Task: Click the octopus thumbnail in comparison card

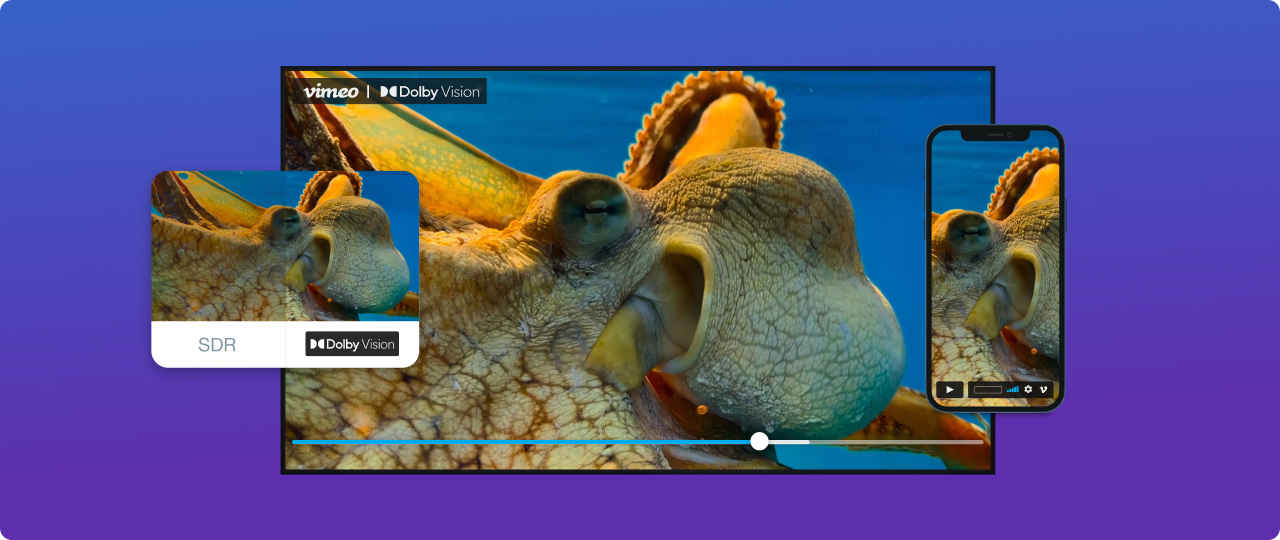Action: tap(285, 246)
